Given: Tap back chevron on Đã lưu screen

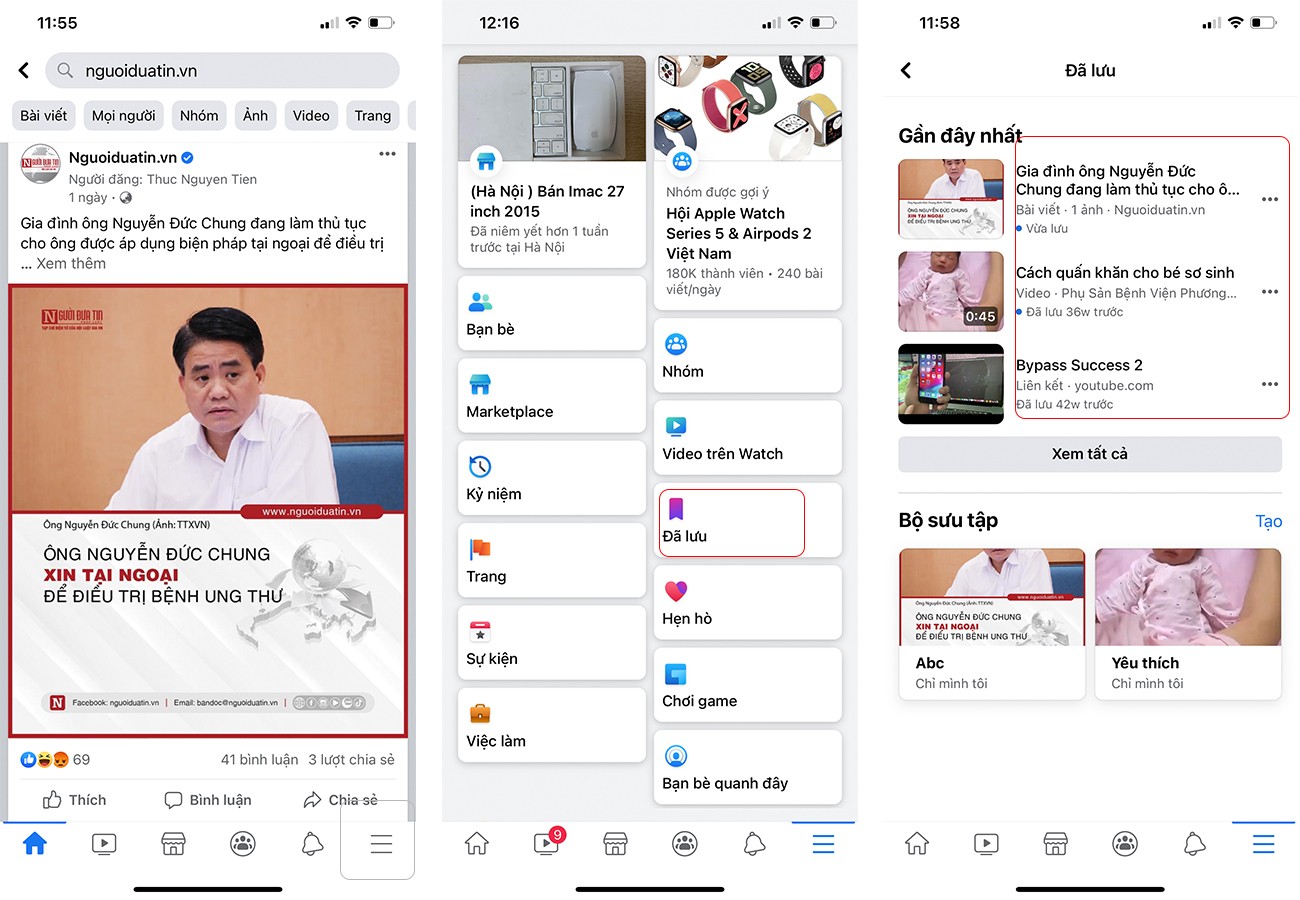Looking at the screenshot, I should click(906, 70).
